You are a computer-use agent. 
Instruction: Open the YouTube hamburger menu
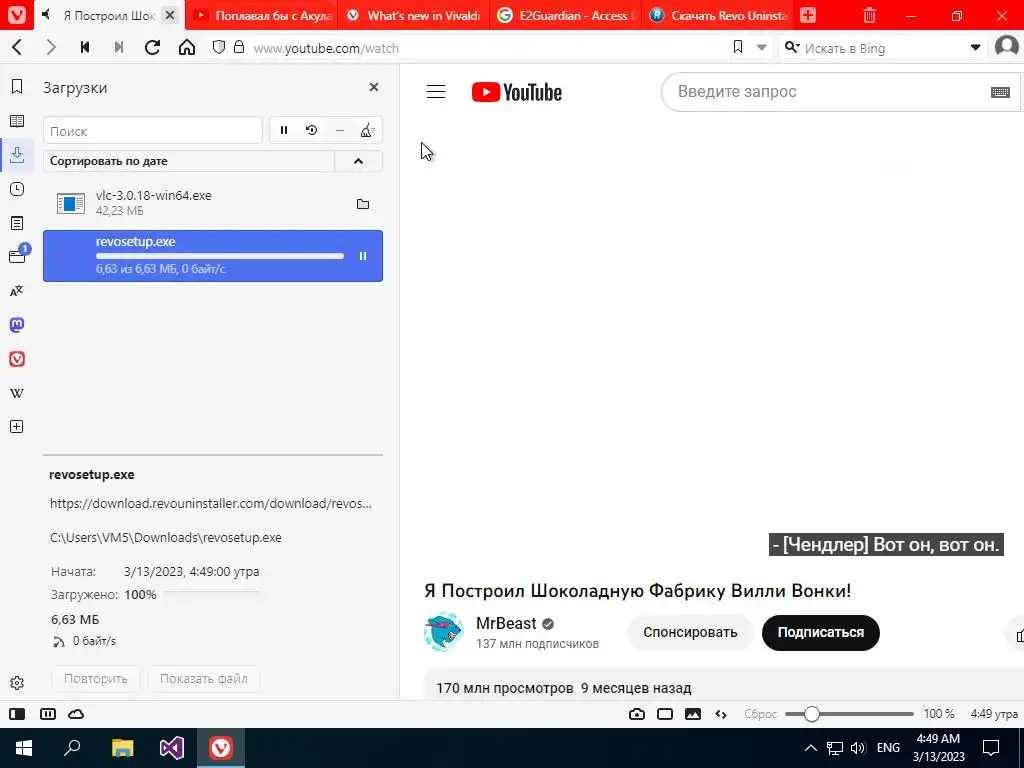(436, 91)
